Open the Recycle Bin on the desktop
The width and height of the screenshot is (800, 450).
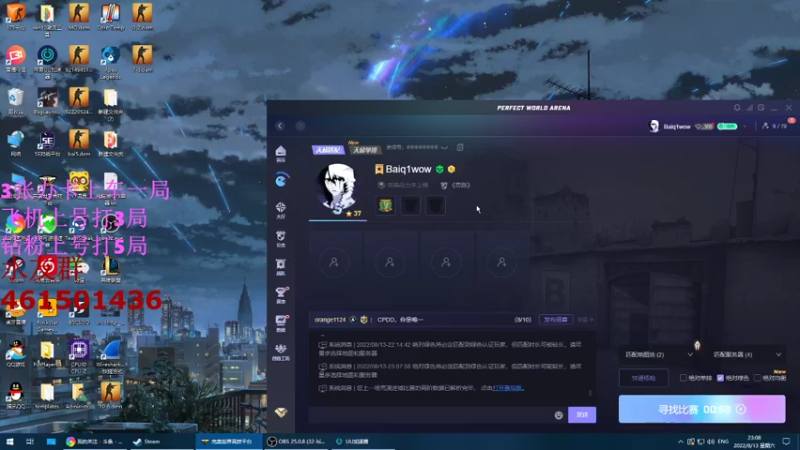tap(15, 101)
